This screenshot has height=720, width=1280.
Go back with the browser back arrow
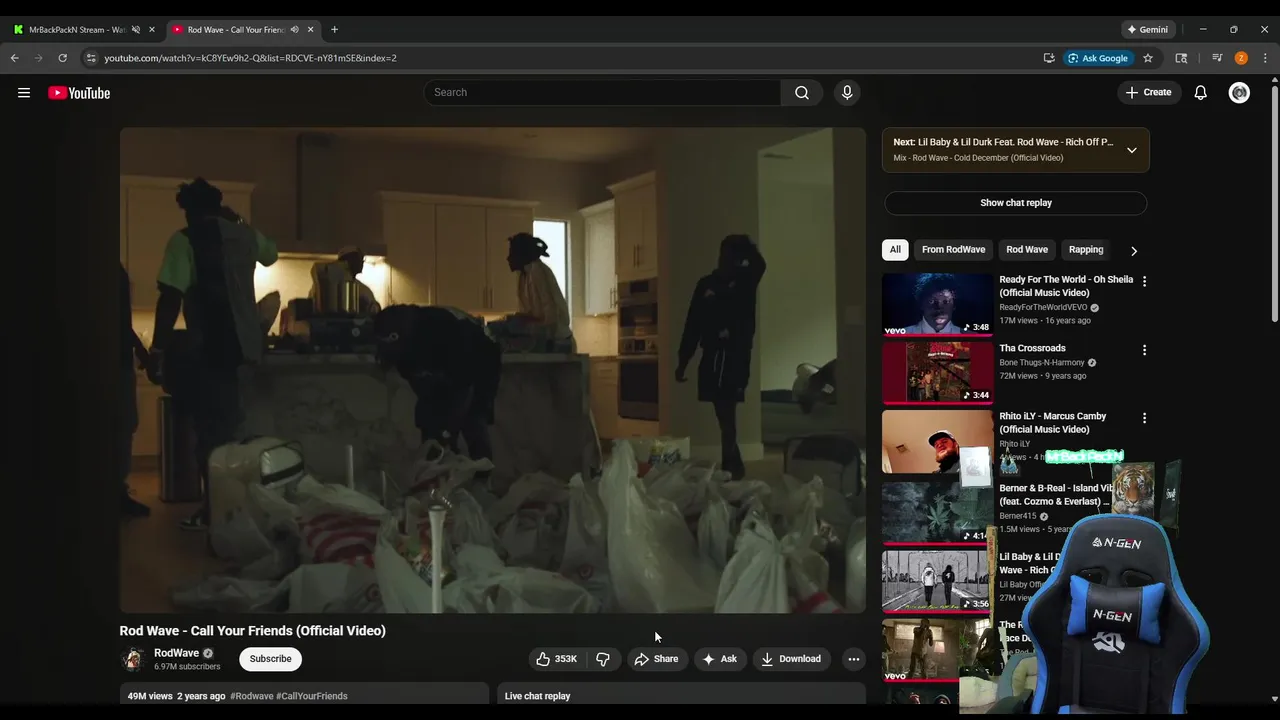[15, 58]
